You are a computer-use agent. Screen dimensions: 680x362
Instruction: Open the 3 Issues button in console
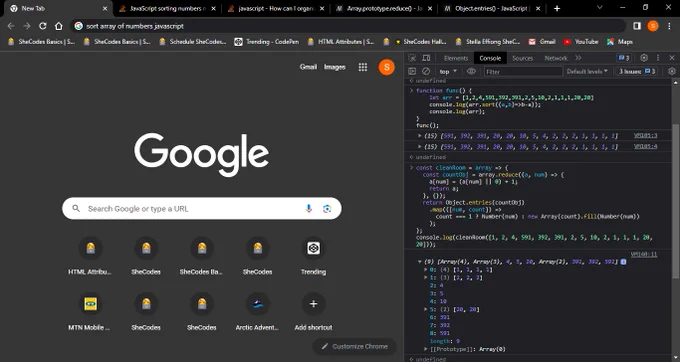coord(637,72)
